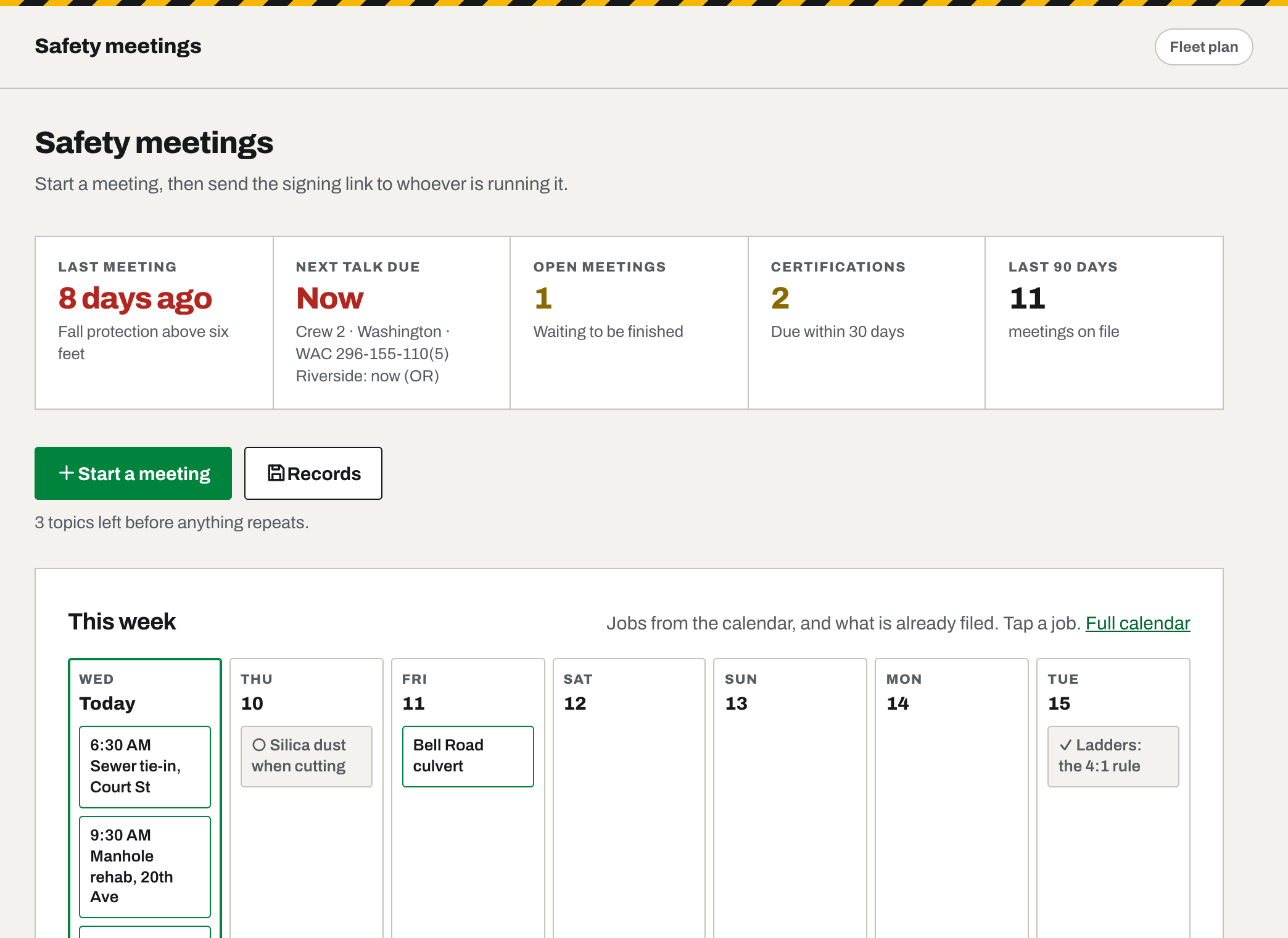Click the SAT 12 day header
The width and height of the screenshot is (1288, 938).
pos(578,692)
